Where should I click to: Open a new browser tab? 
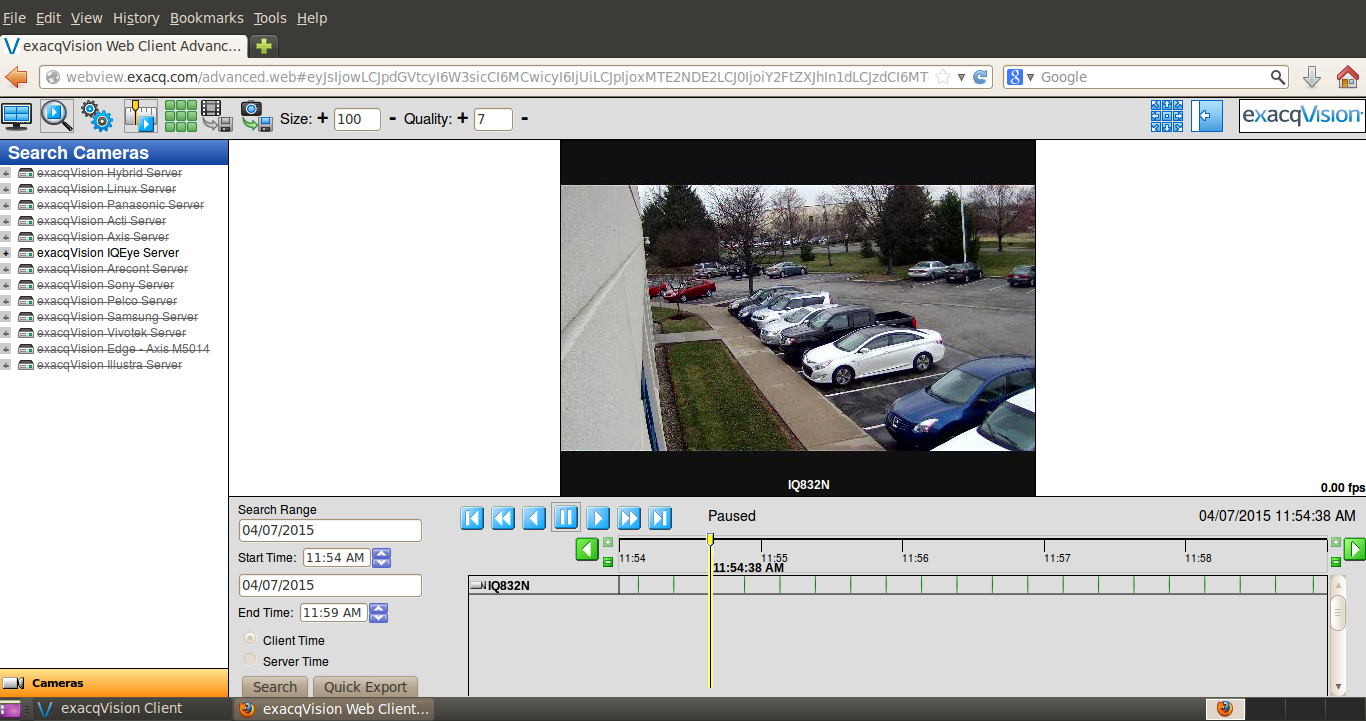pos(264,46)
